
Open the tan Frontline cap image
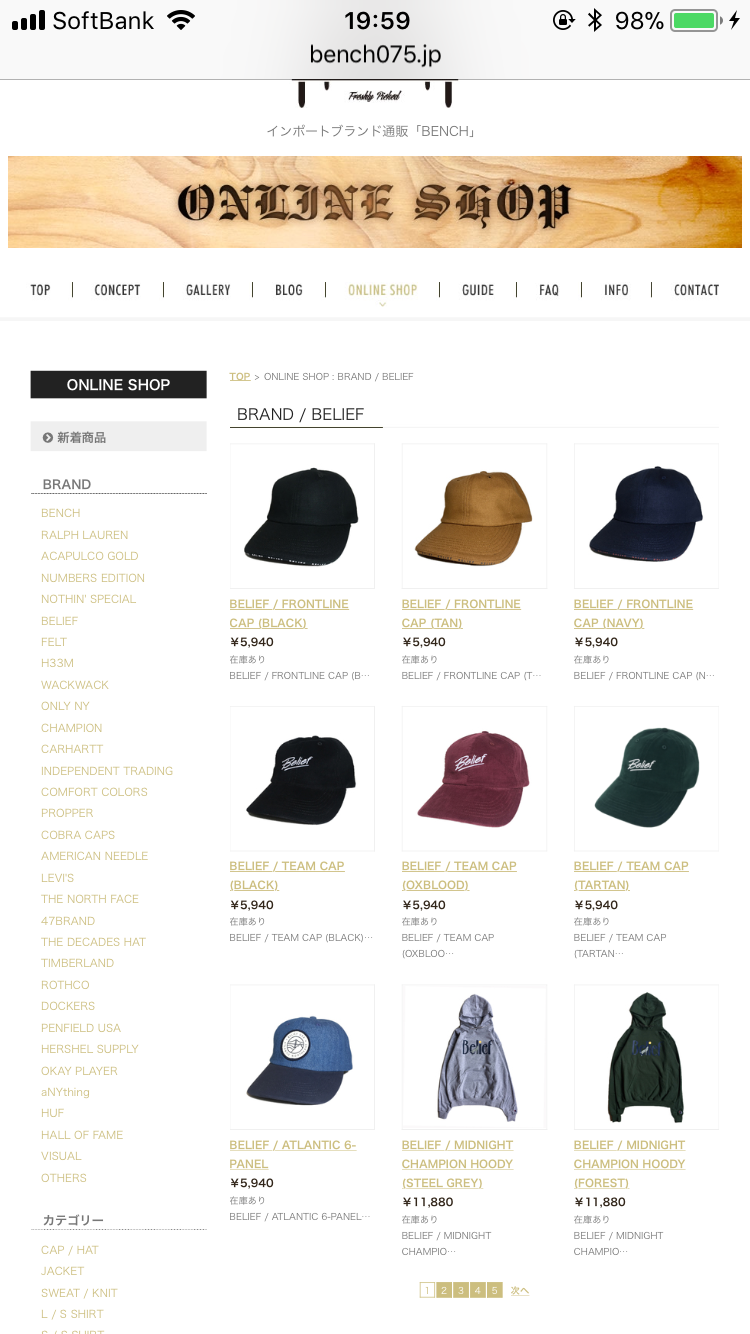[474, 516]
